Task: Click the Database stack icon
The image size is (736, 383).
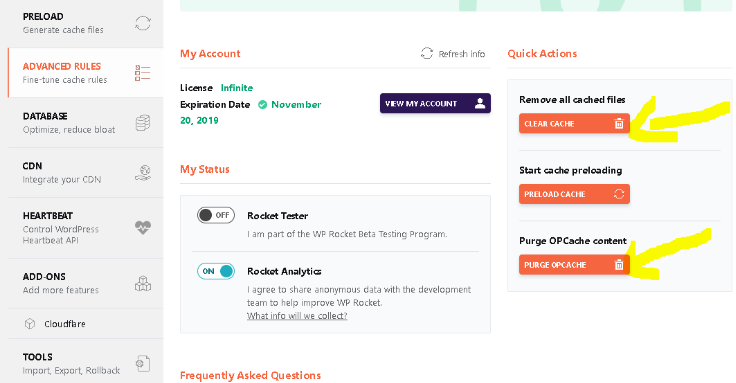Action: 143,123
